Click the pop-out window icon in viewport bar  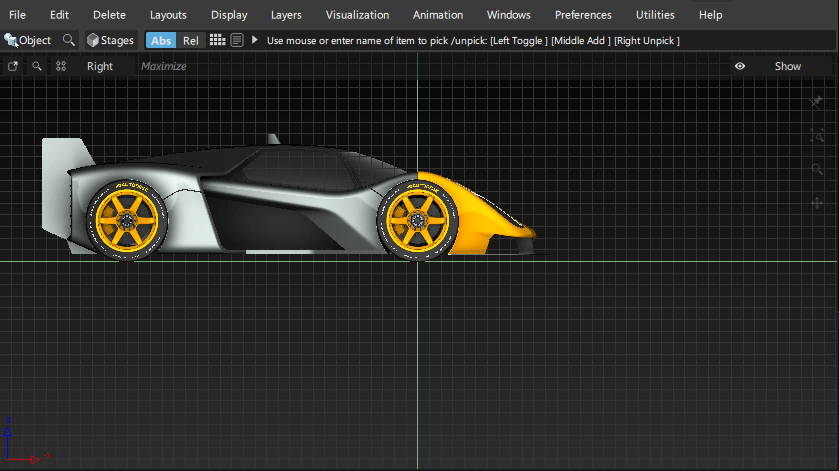click(x=13, y=66)
